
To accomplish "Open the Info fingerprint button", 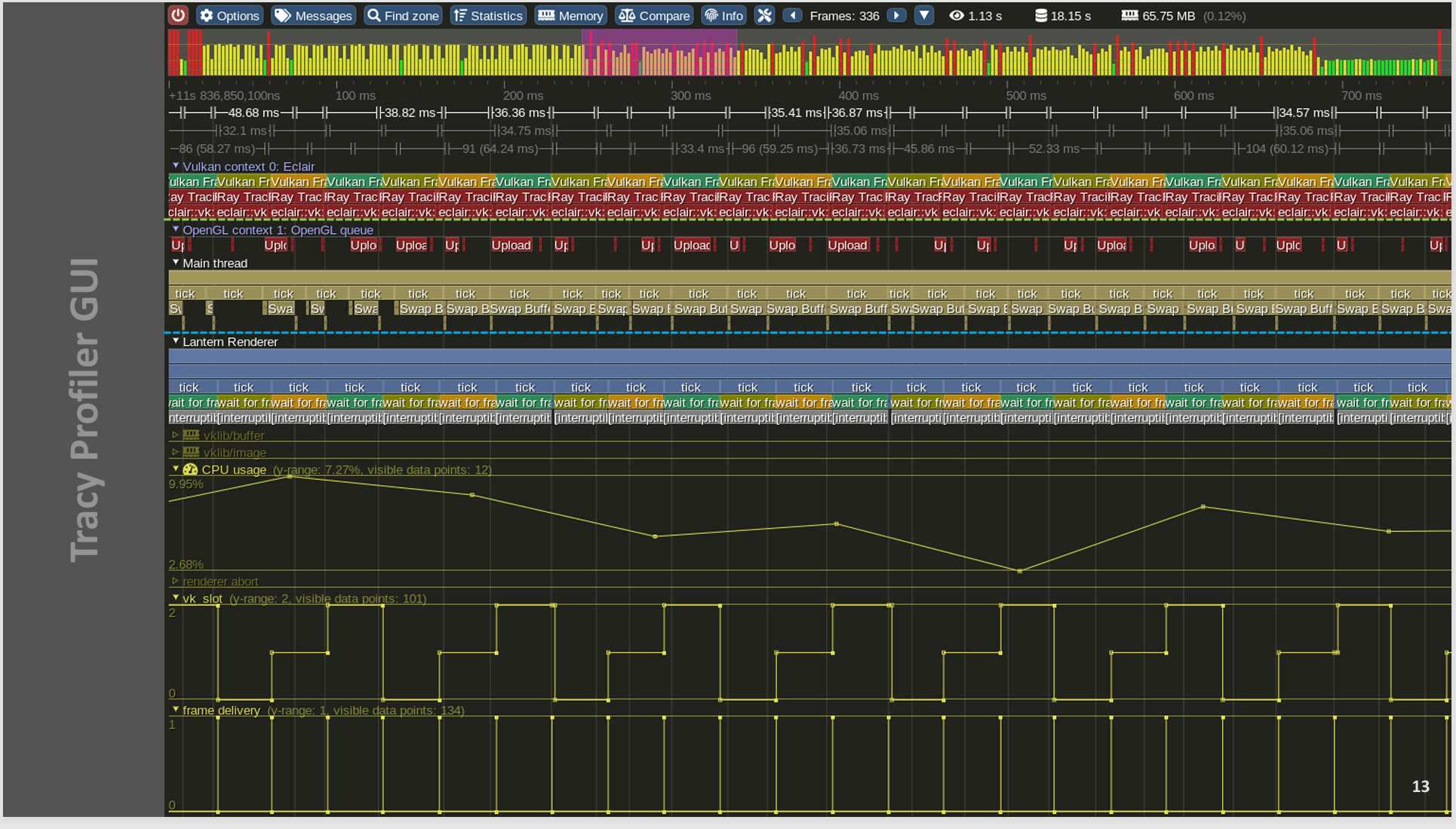I will (723, 15).
